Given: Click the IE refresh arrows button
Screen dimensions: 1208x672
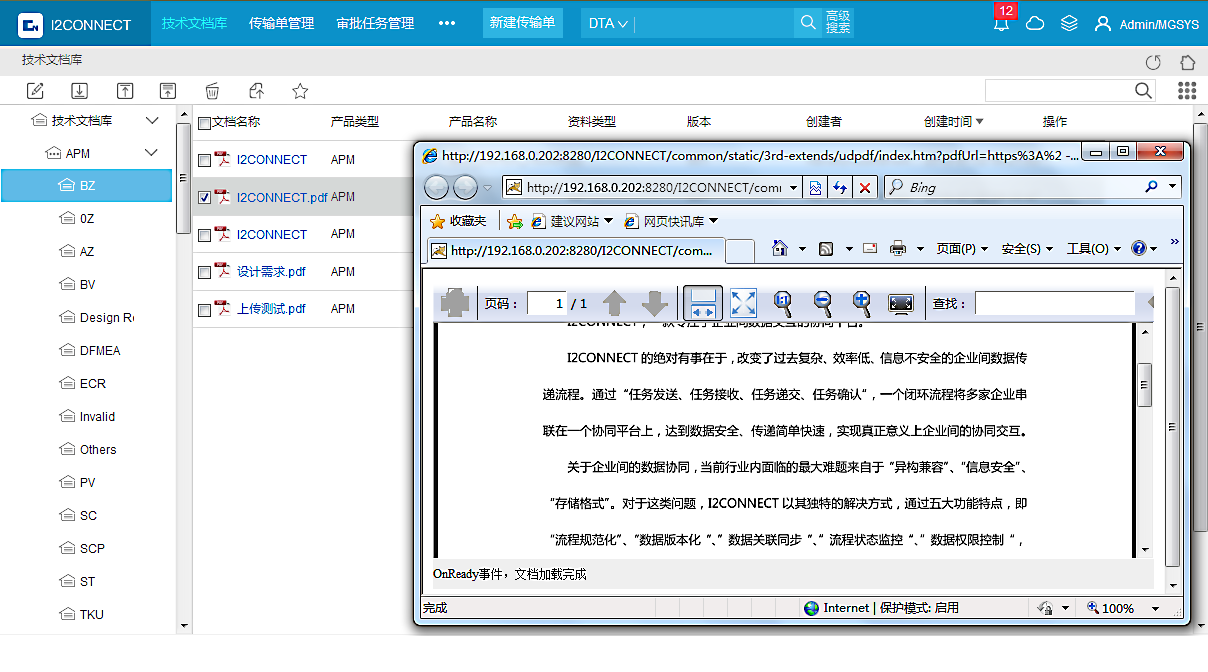Looking at the screenshot, I should (840, 187).
